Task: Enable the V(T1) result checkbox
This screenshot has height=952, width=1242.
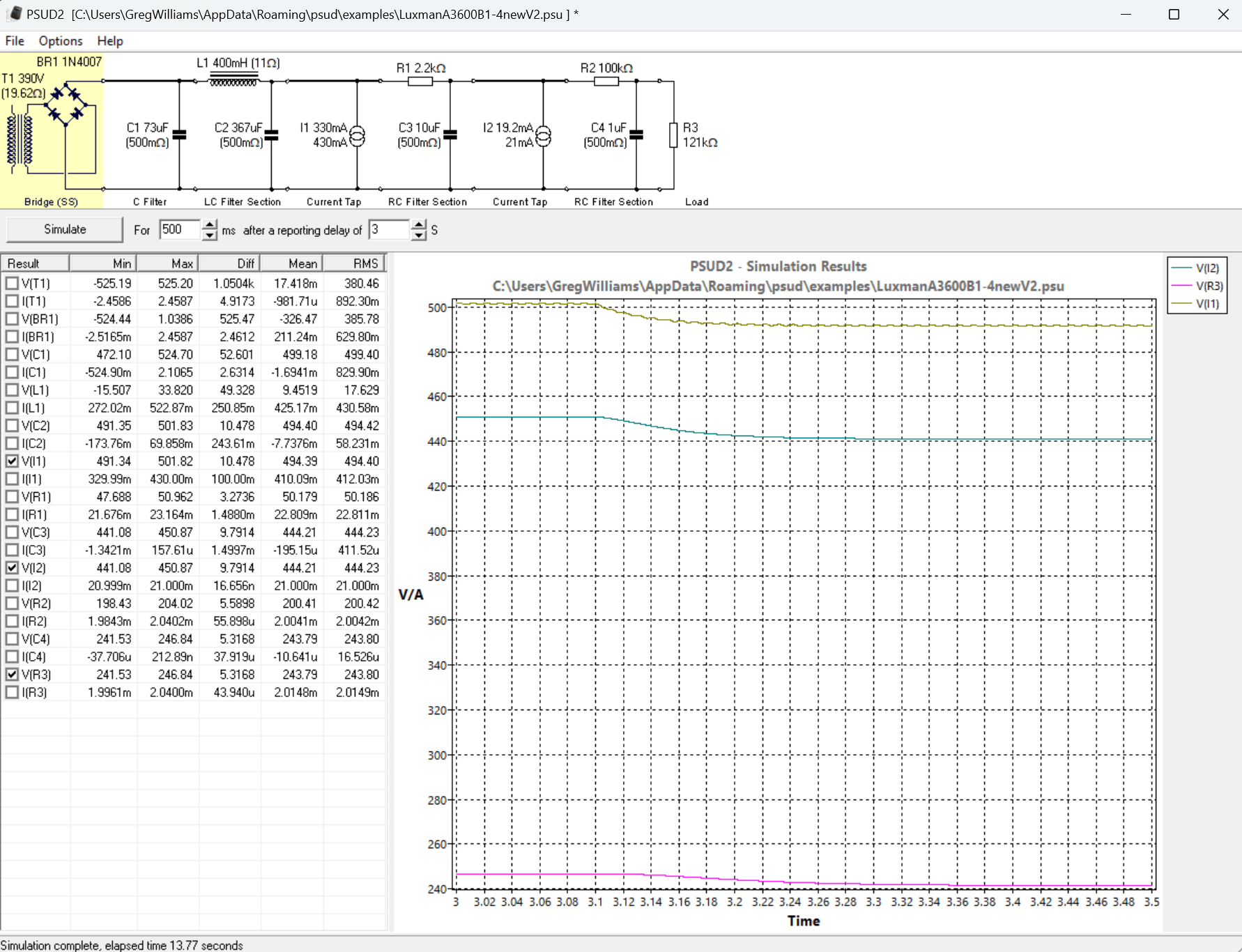Action: click(12, 283)
